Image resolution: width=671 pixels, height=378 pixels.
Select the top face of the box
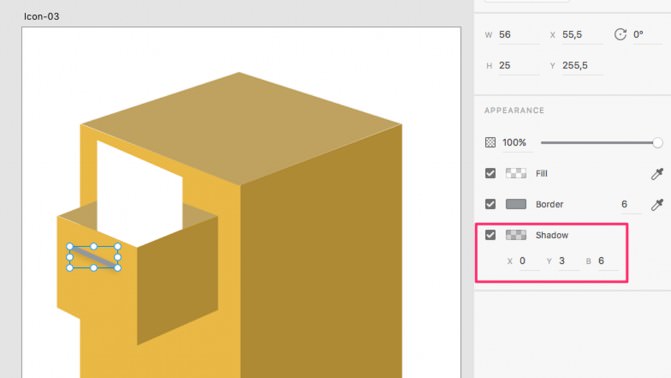[x=240, y=128]
